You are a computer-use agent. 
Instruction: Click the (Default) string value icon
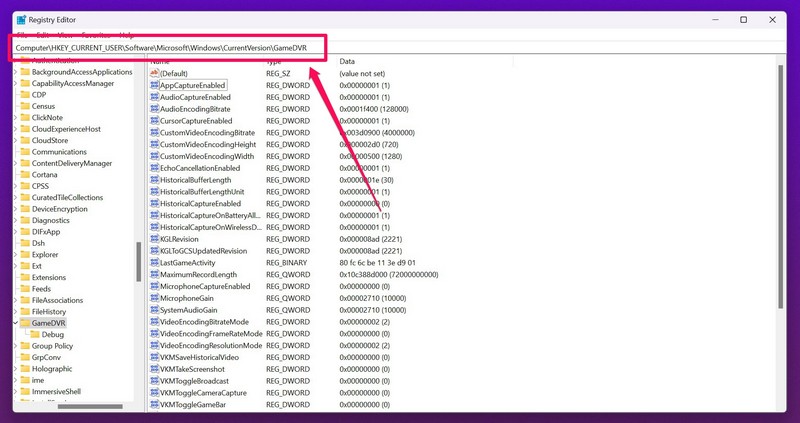(x=154, y=73)
